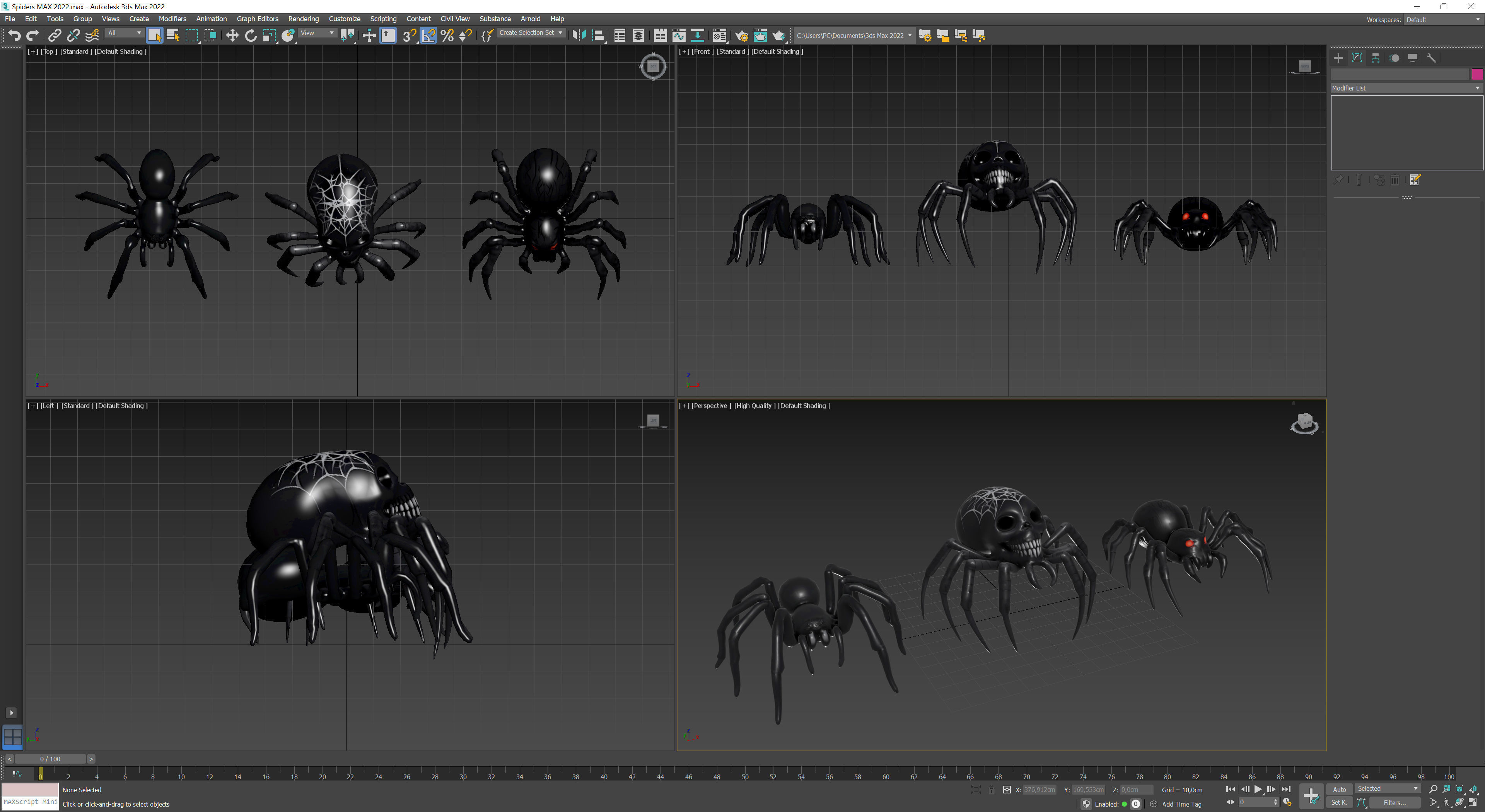Viewport: 1485px width, 812px height.
Task: Toggle Window/Crossing selection mode
Action: coord(210,36)
